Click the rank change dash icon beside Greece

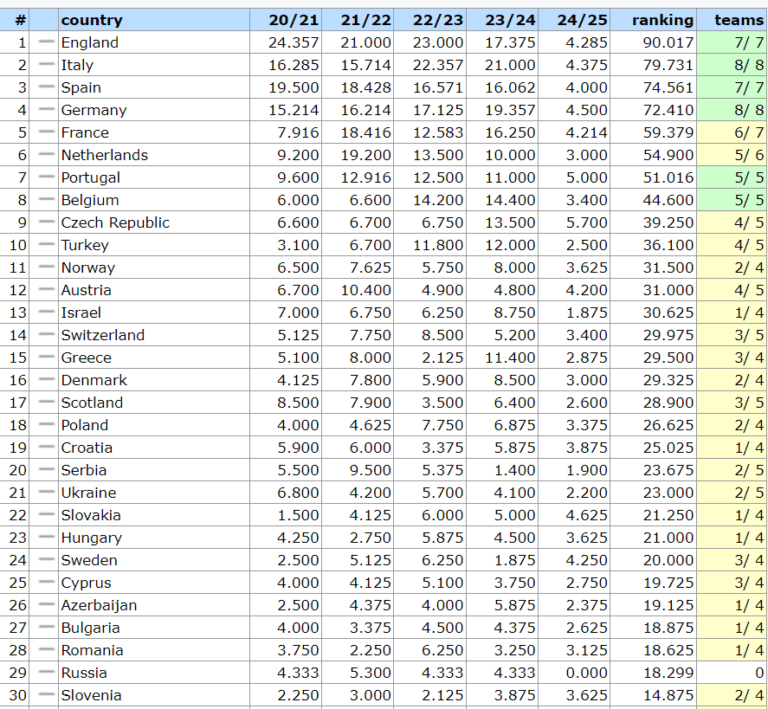click(46, 357)
